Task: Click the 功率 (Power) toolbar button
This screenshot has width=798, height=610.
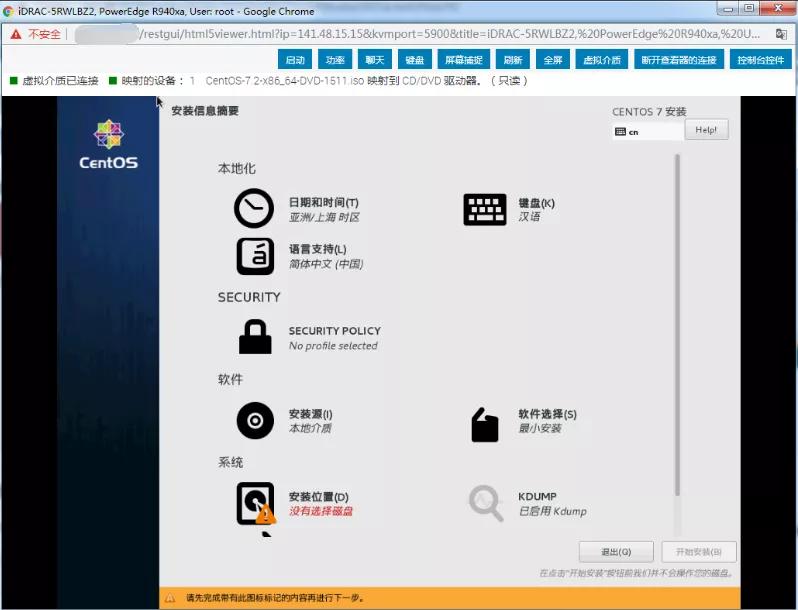Action: pos(334,60)
